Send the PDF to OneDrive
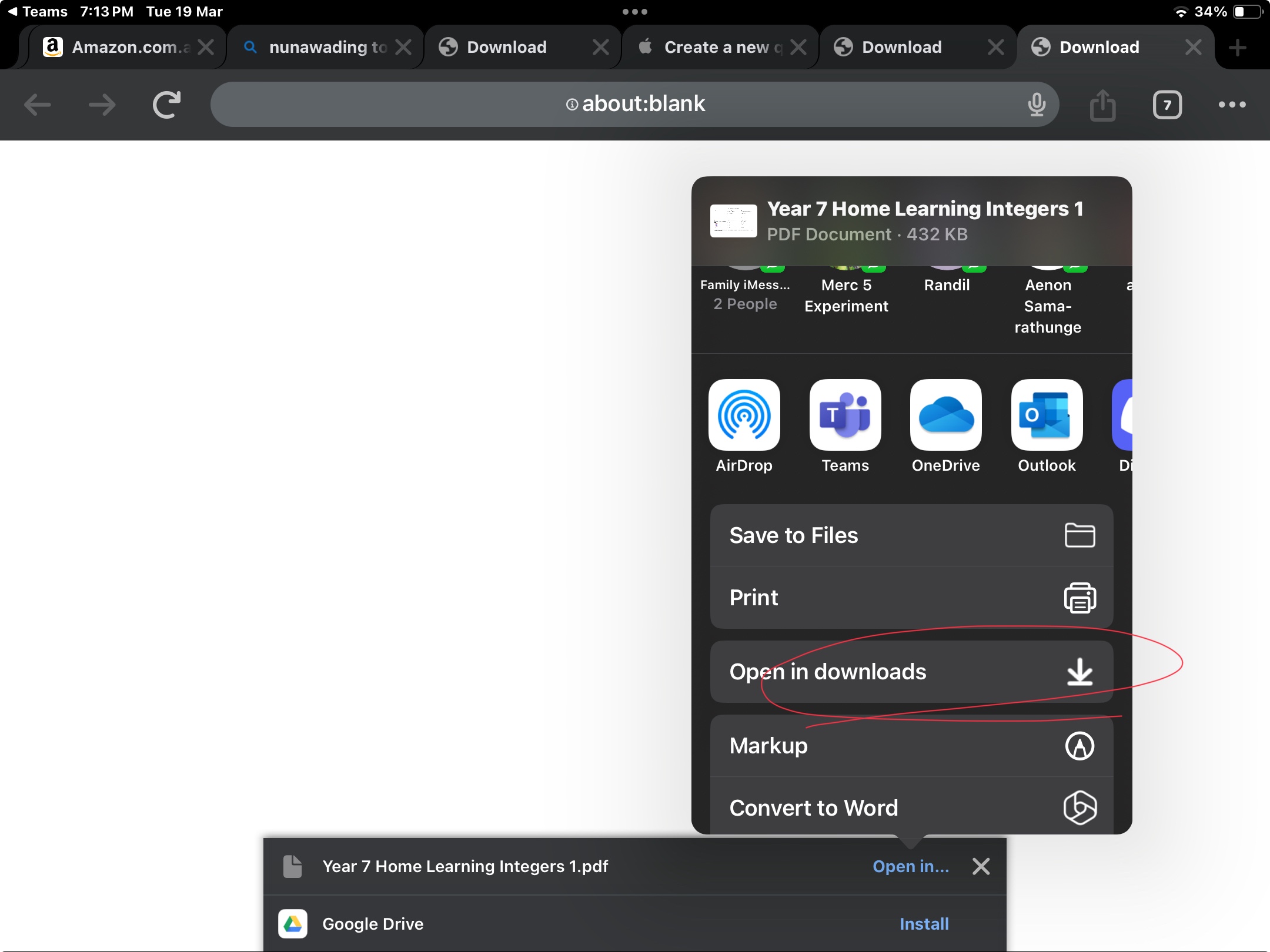The height and width of the screenshot is (952, 1270). pos(945,426)
